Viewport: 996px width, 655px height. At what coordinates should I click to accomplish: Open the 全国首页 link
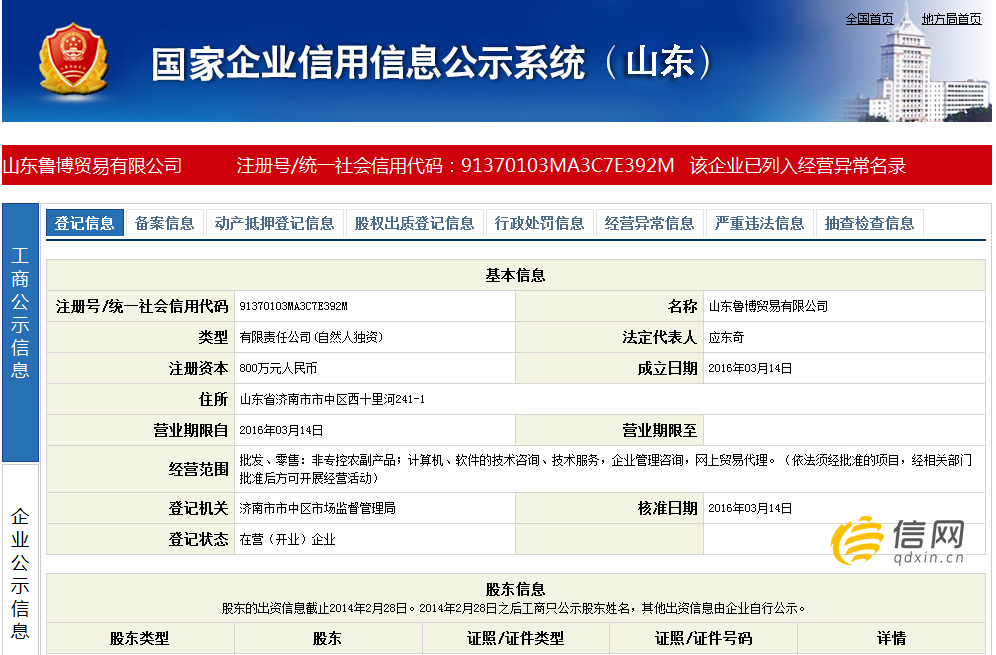[x=869, y=19]
